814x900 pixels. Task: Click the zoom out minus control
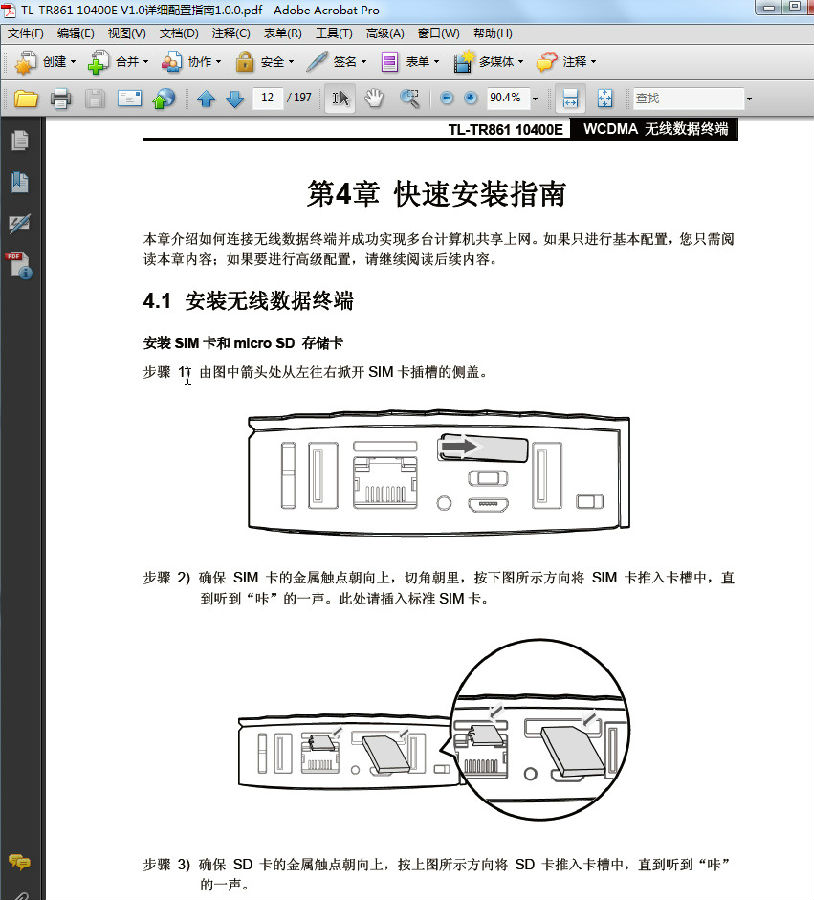coord(446,98)
